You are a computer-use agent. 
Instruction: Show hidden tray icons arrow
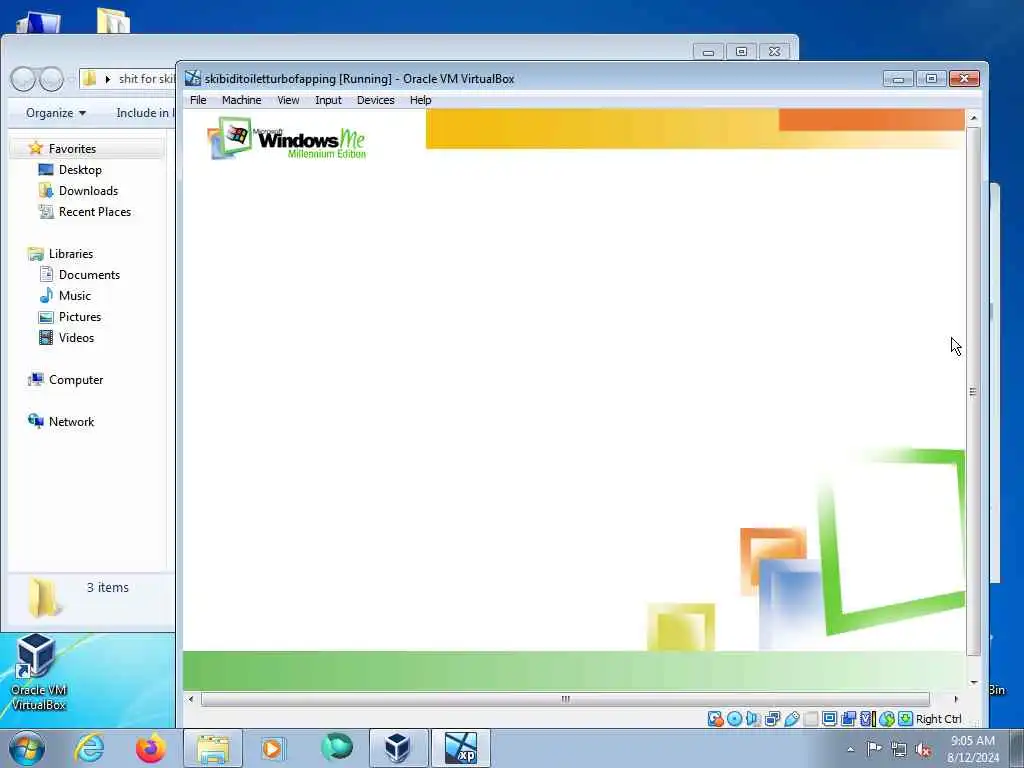click(x=850, y=749)
